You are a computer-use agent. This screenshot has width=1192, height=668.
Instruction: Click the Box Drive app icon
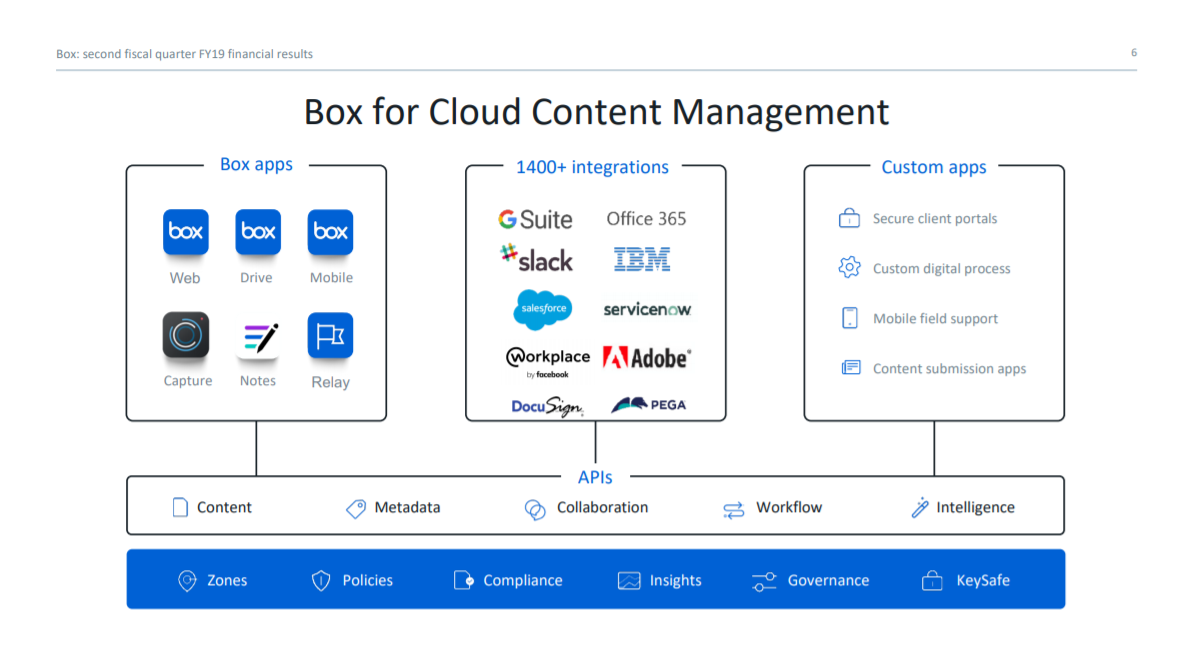258,232
